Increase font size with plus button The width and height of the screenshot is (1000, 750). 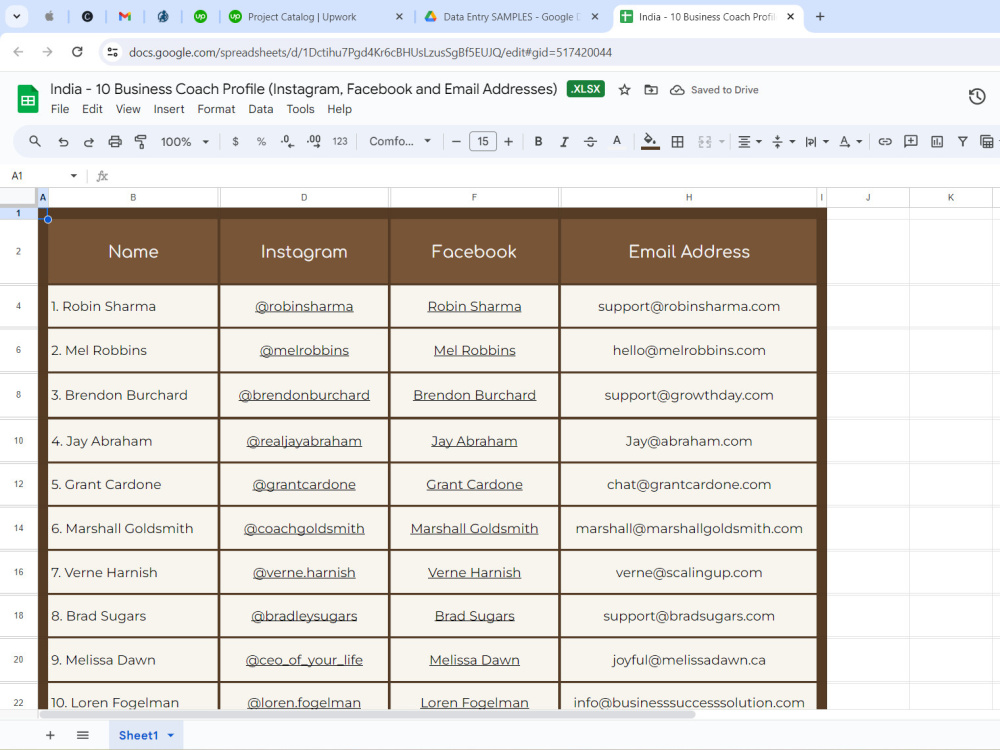(x=508, y=142)
